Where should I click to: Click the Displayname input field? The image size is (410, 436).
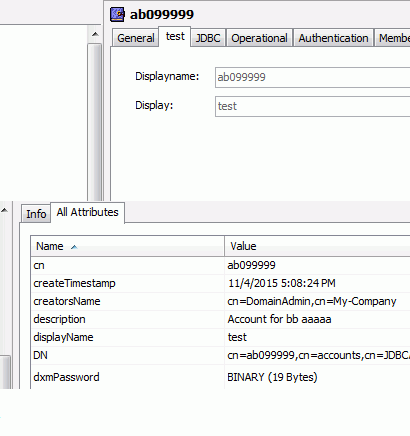click(x=313, y=77)
